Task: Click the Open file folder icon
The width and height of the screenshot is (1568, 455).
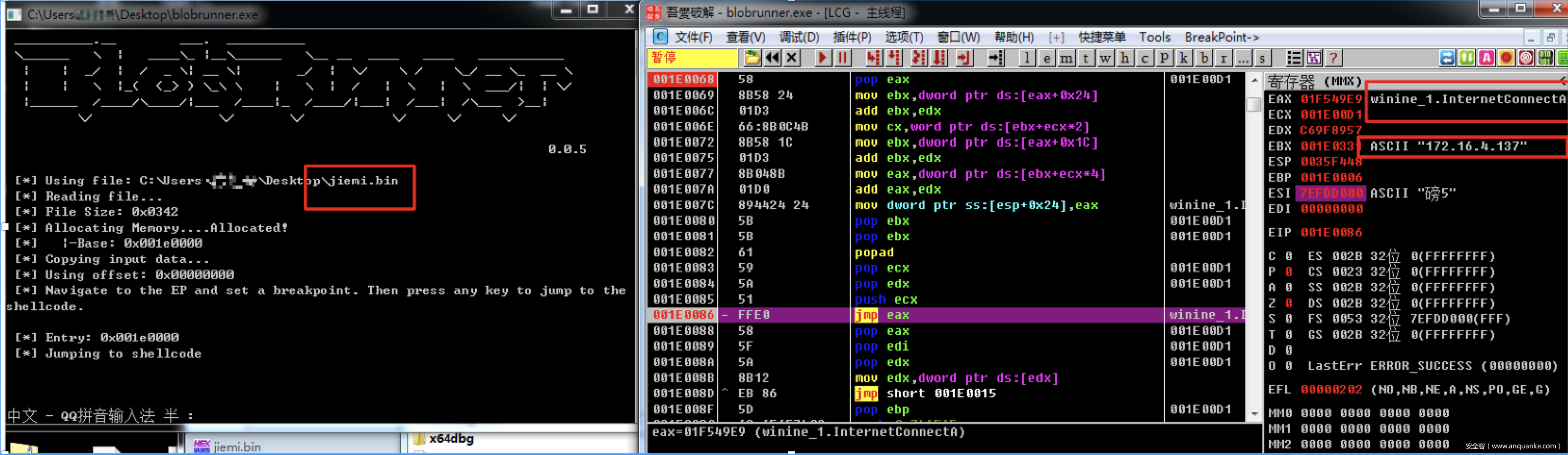Action: click(x=752, y=58)
